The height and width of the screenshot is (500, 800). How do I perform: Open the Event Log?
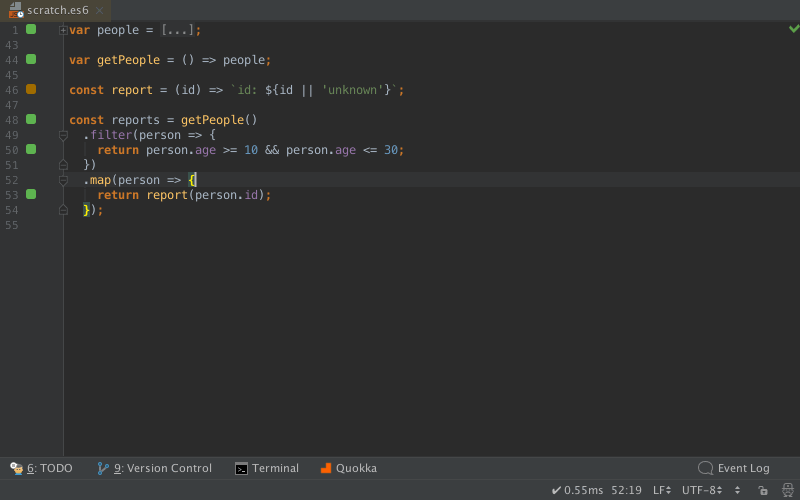tap(734, 468)
